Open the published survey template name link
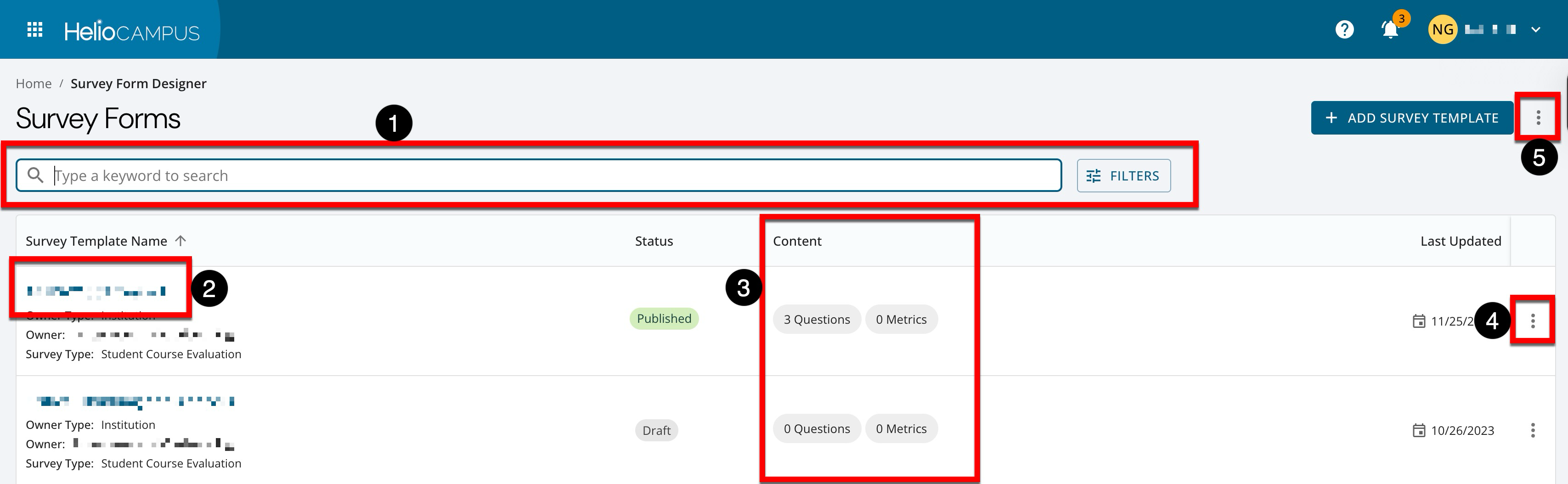Viewport: 1568px width, 484px height. (x=96, y=291)
